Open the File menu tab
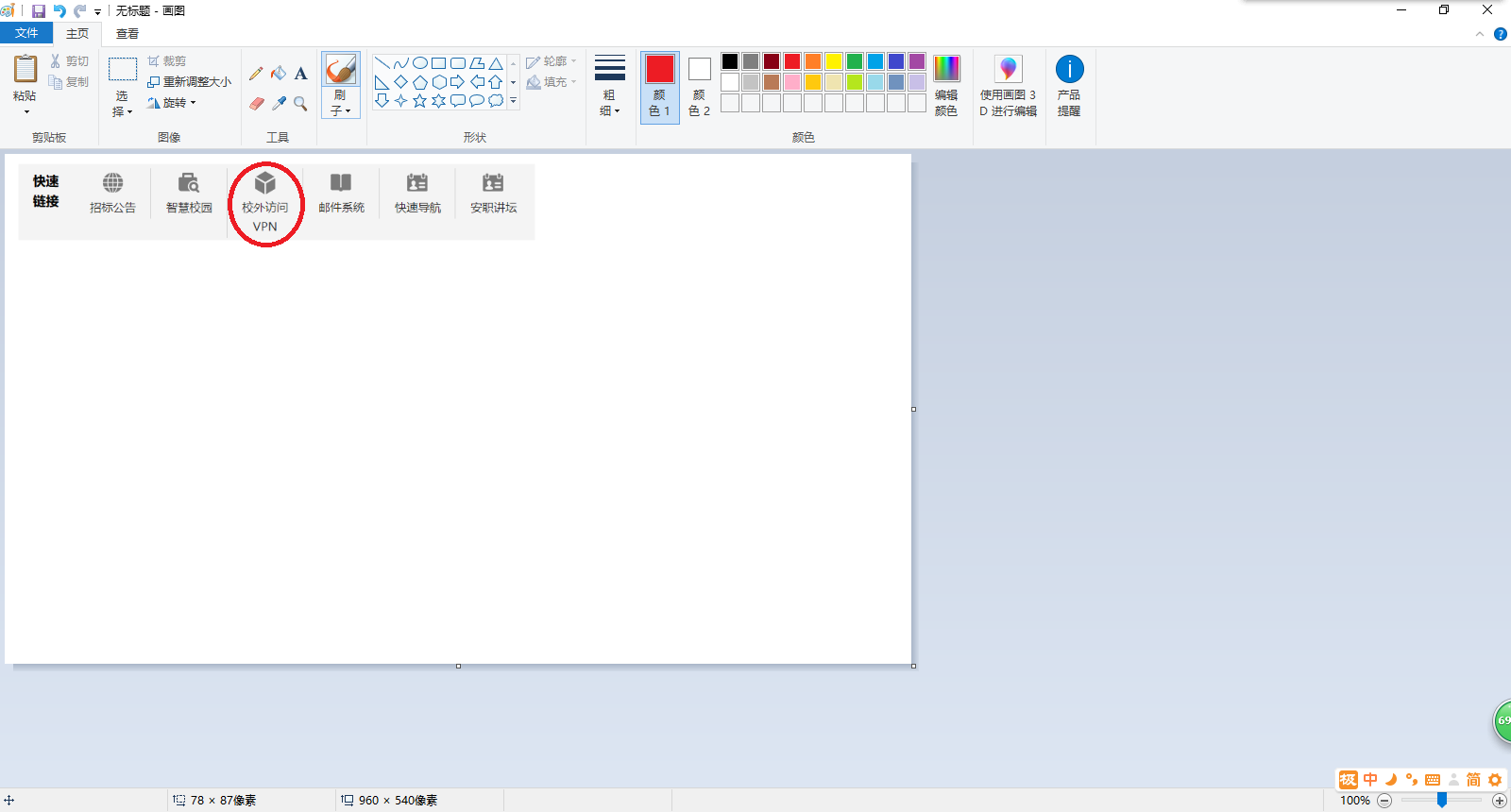 (x=26, y=33)
